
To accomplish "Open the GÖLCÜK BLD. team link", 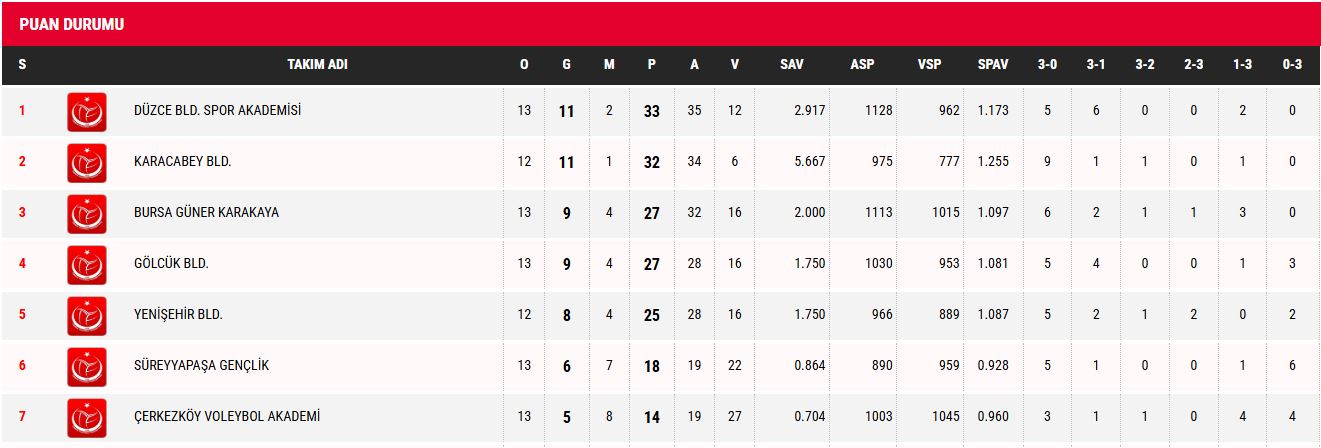I will [x=171, y=263].
